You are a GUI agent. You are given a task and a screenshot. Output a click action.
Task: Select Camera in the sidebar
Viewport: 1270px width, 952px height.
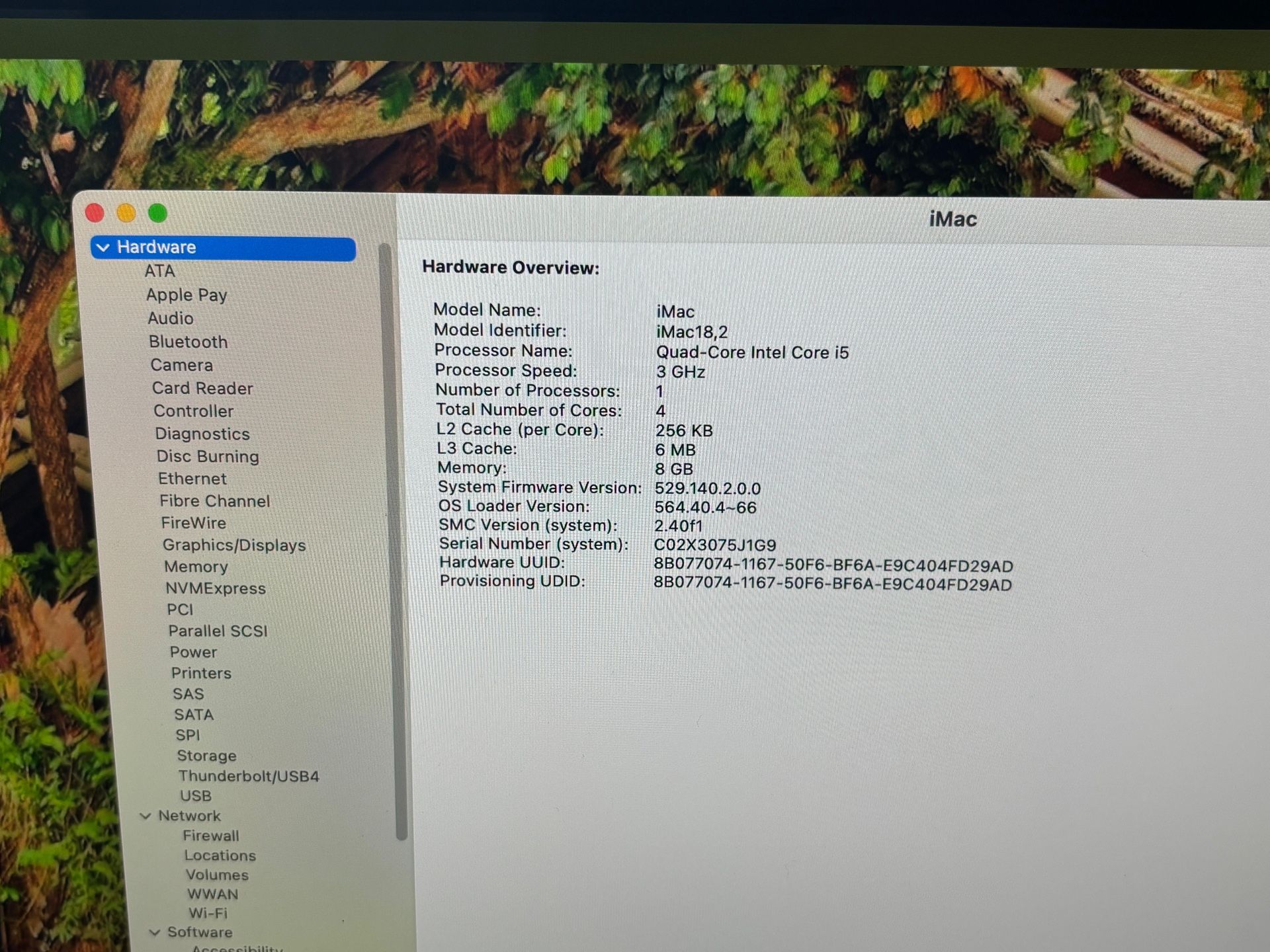182,365
